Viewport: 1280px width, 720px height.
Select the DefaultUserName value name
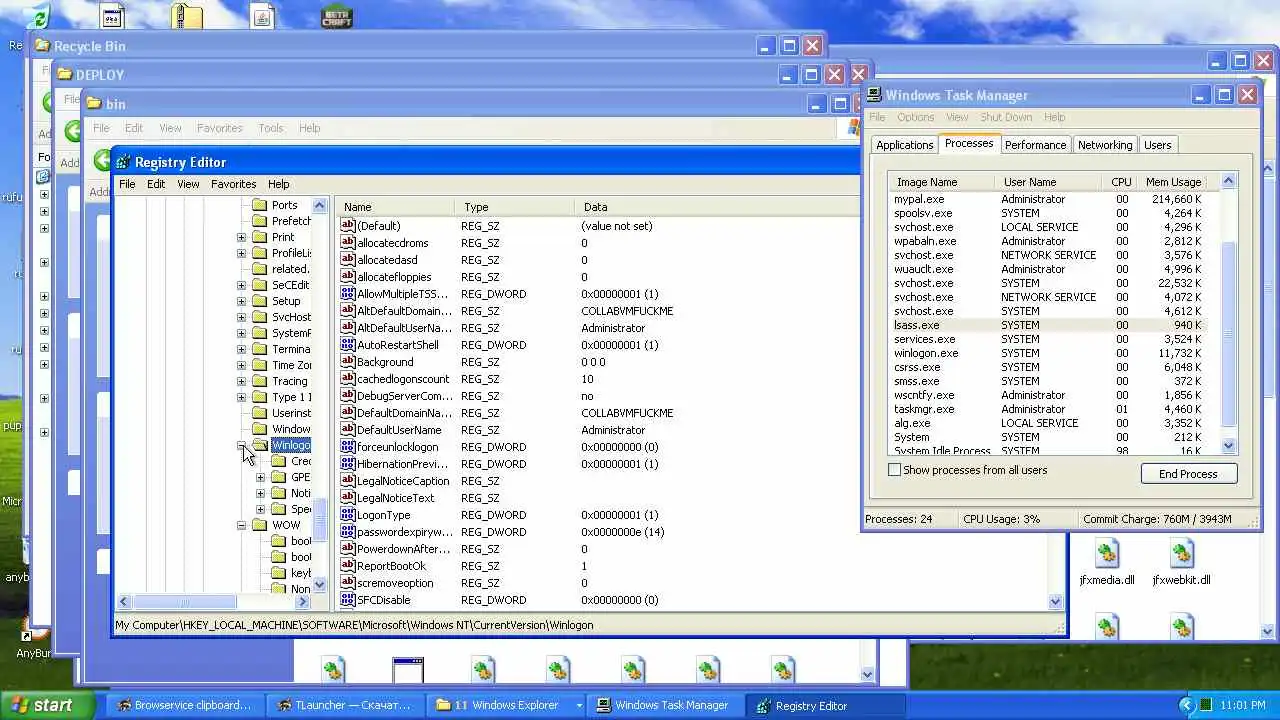pyautogui.click(x=399, y=430)
